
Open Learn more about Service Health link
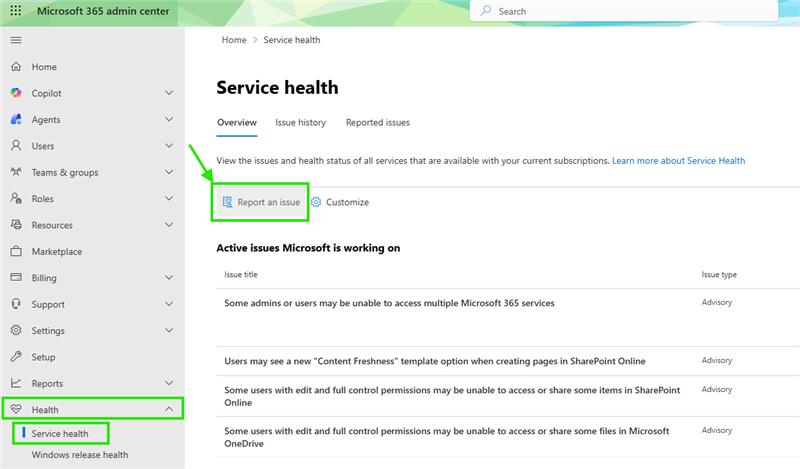click(679, 161)
